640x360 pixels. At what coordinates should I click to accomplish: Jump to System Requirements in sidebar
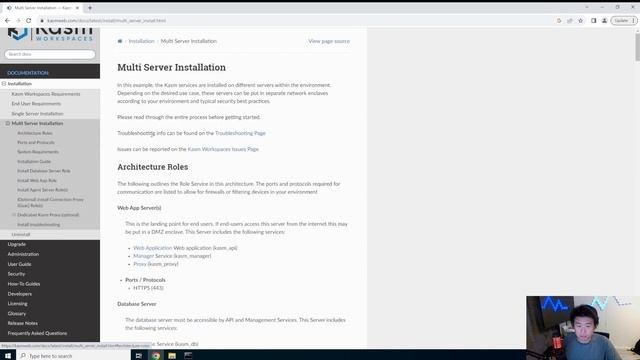tap(38, 152)
